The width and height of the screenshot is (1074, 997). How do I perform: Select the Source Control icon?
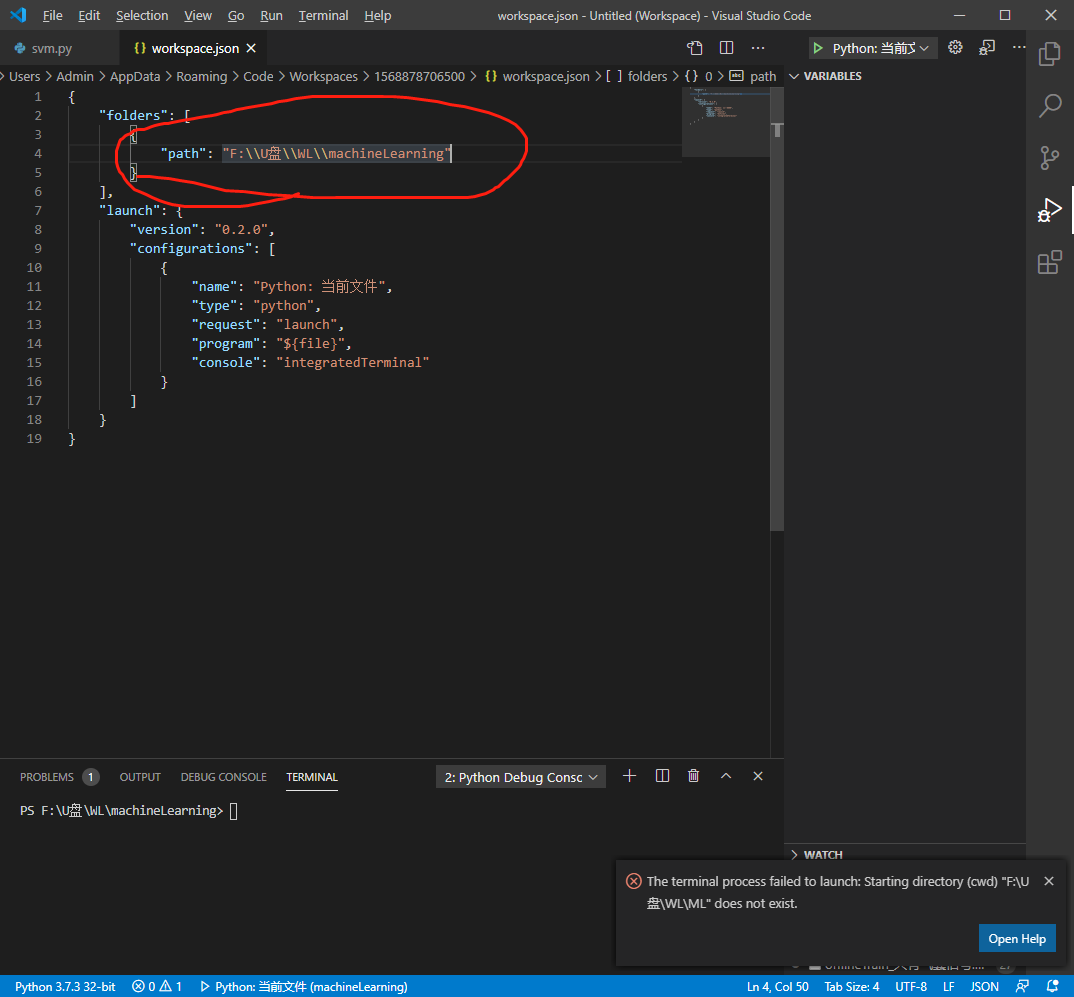[x=1050, y=158]
